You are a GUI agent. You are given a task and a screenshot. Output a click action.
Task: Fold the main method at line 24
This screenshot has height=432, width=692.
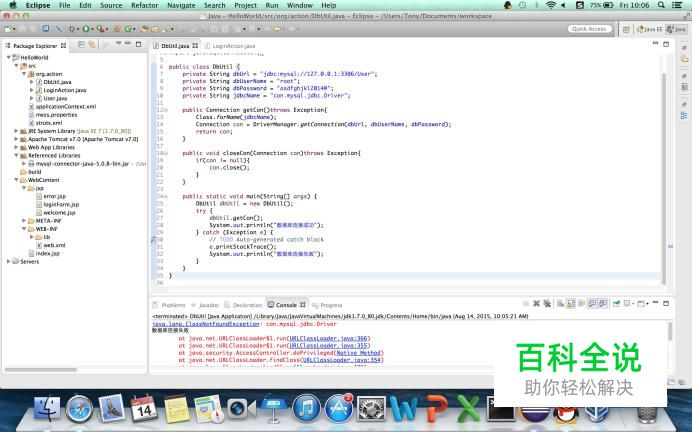pyautogui.click(x=166, y=196)
